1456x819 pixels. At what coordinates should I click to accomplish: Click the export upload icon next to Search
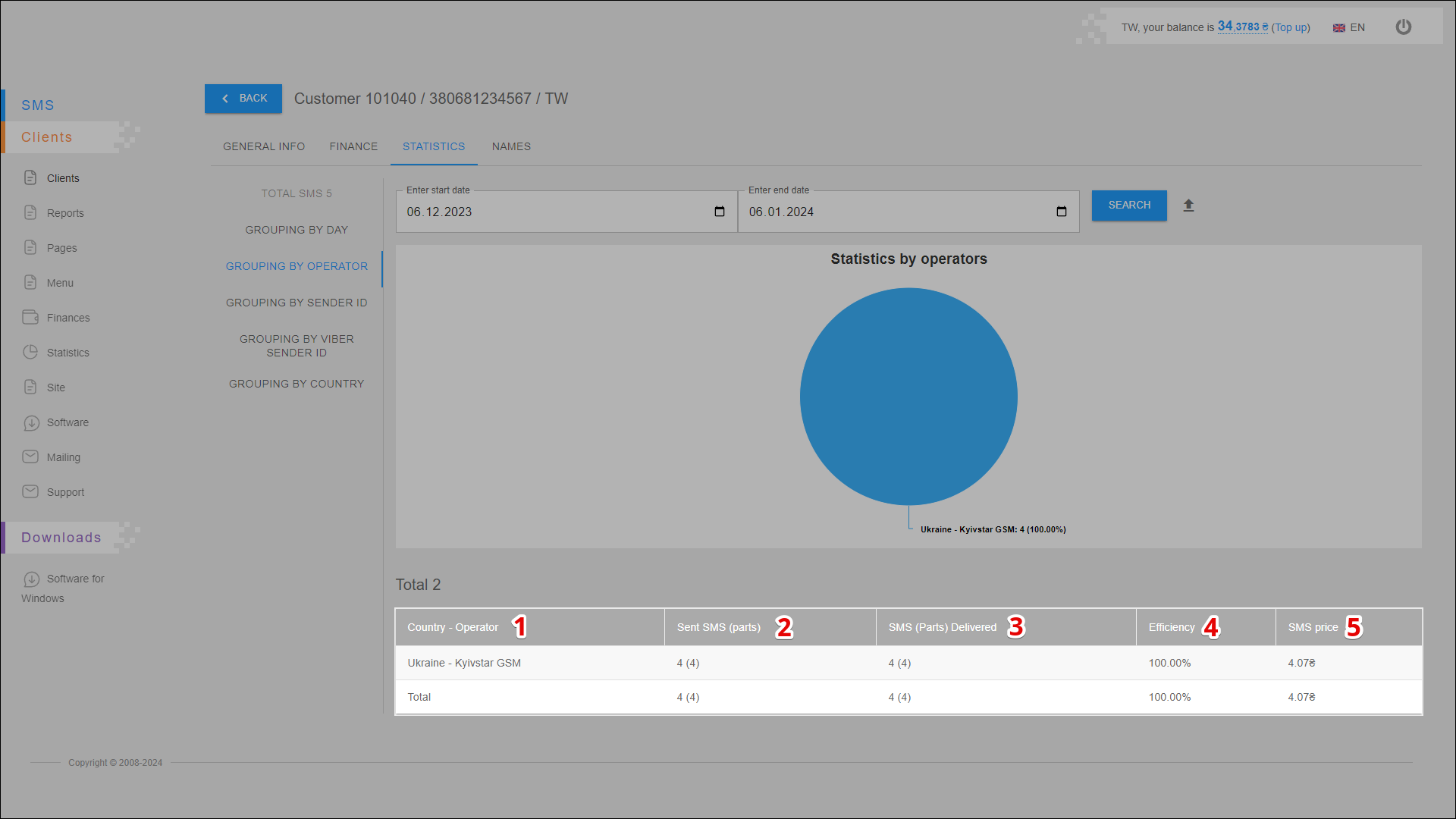pos(1188,206)
